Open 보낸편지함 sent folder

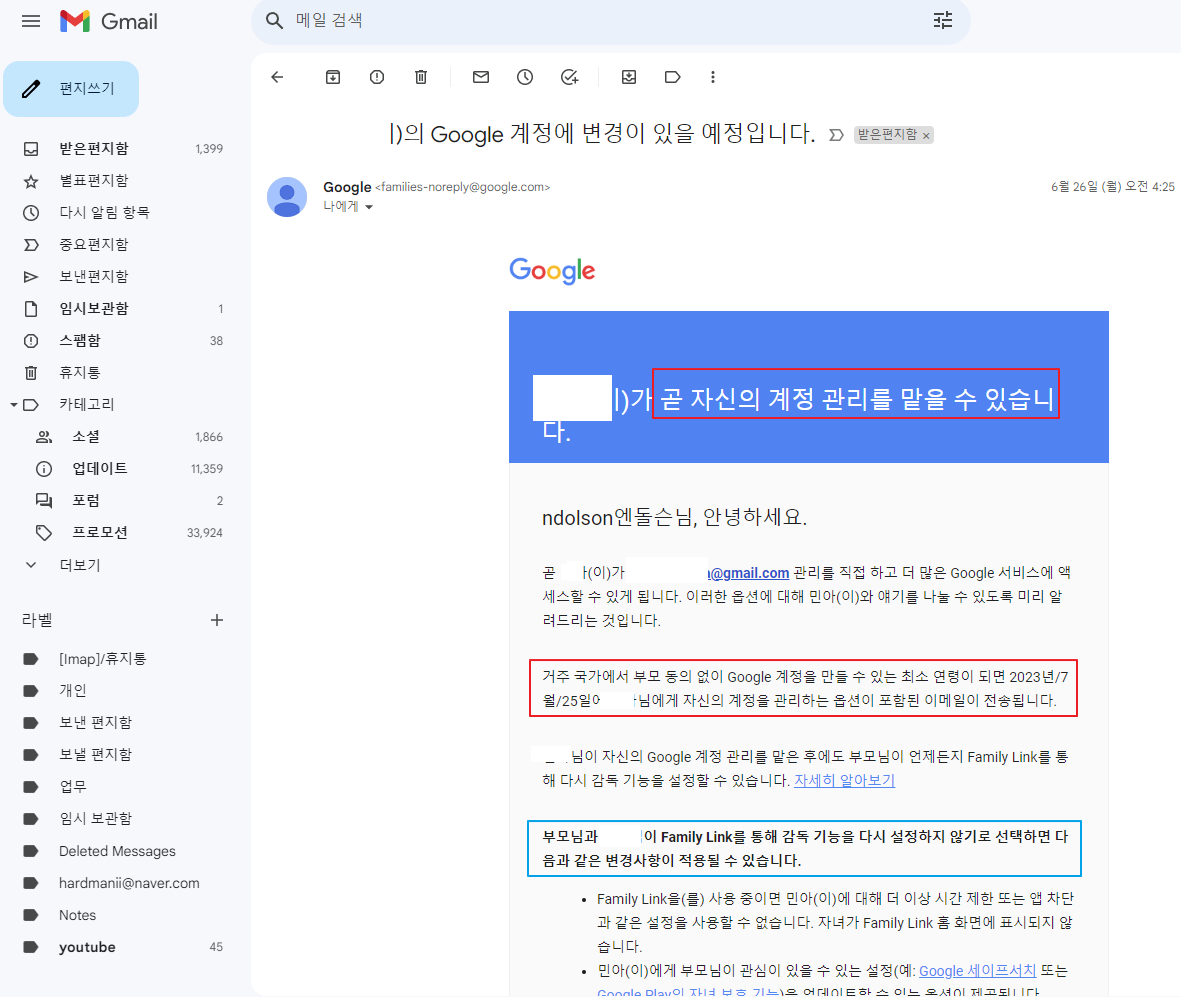pos(121,276)
